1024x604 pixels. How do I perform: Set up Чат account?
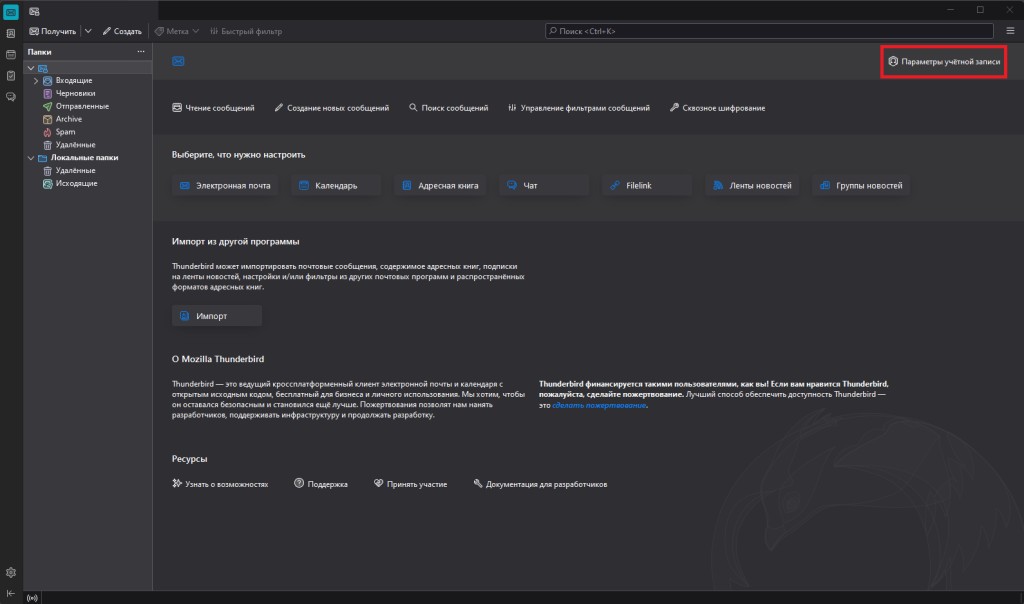(544, 185)
